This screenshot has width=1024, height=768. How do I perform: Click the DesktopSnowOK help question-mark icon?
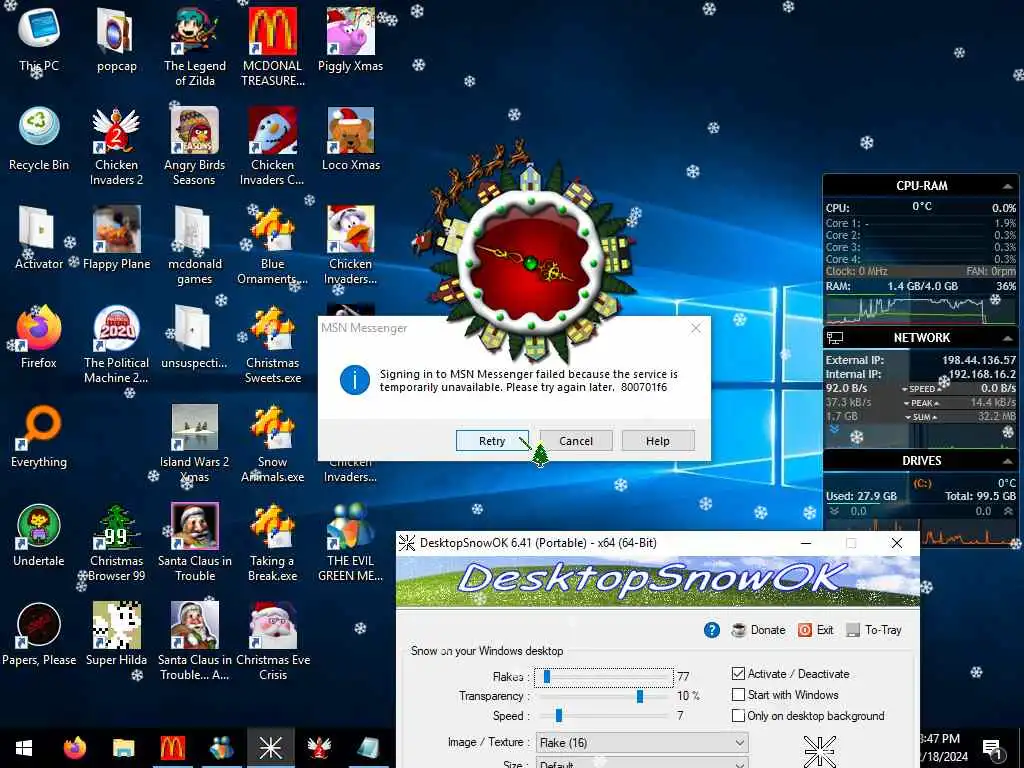[x=712, y=630]
